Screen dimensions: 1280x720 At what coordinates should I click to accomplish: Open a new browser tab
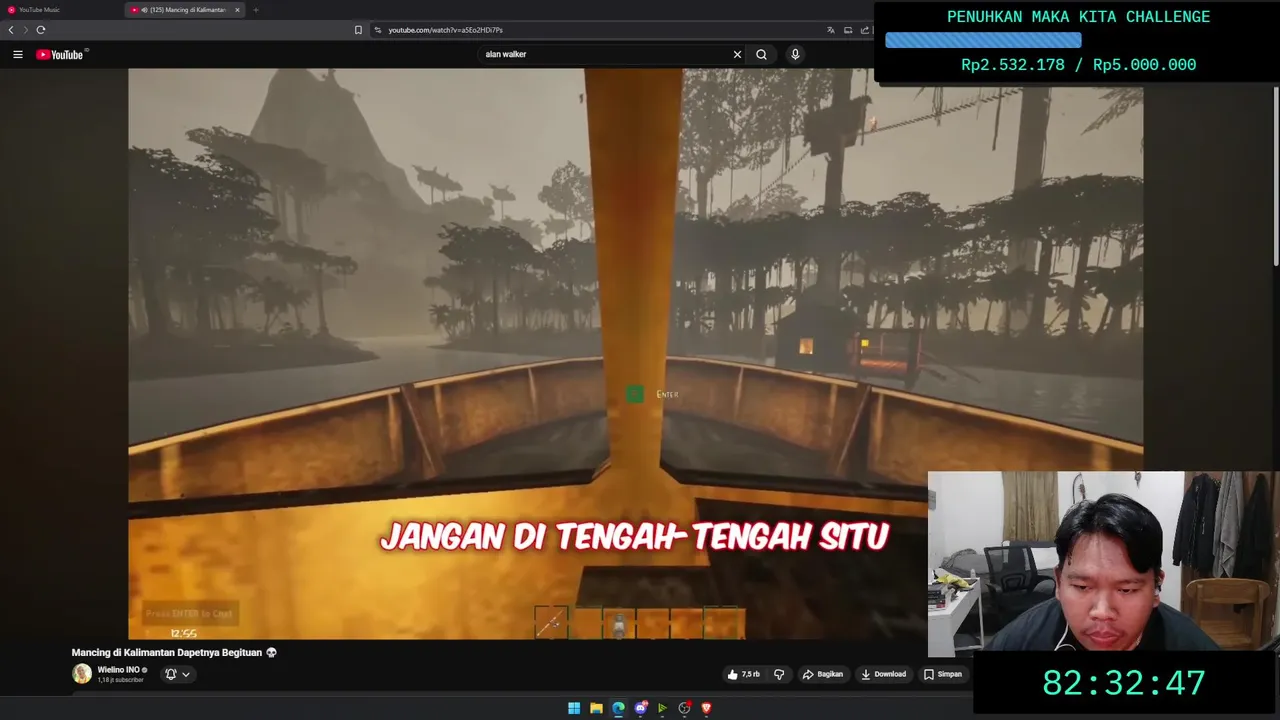click(256, 10)
